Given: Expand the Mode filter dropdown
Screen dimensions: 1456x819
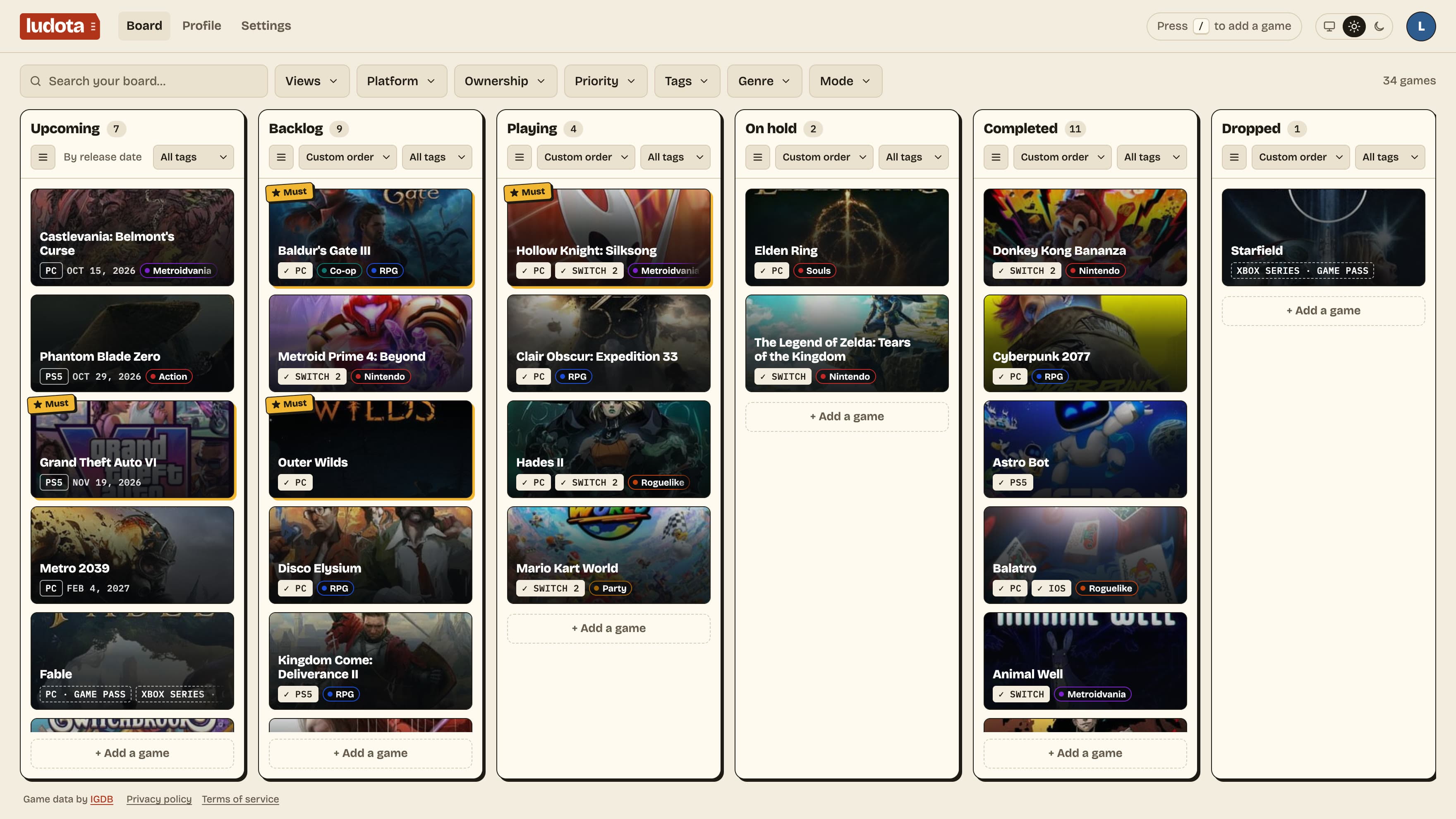Looking at the screenshot, I should [845, 81].
